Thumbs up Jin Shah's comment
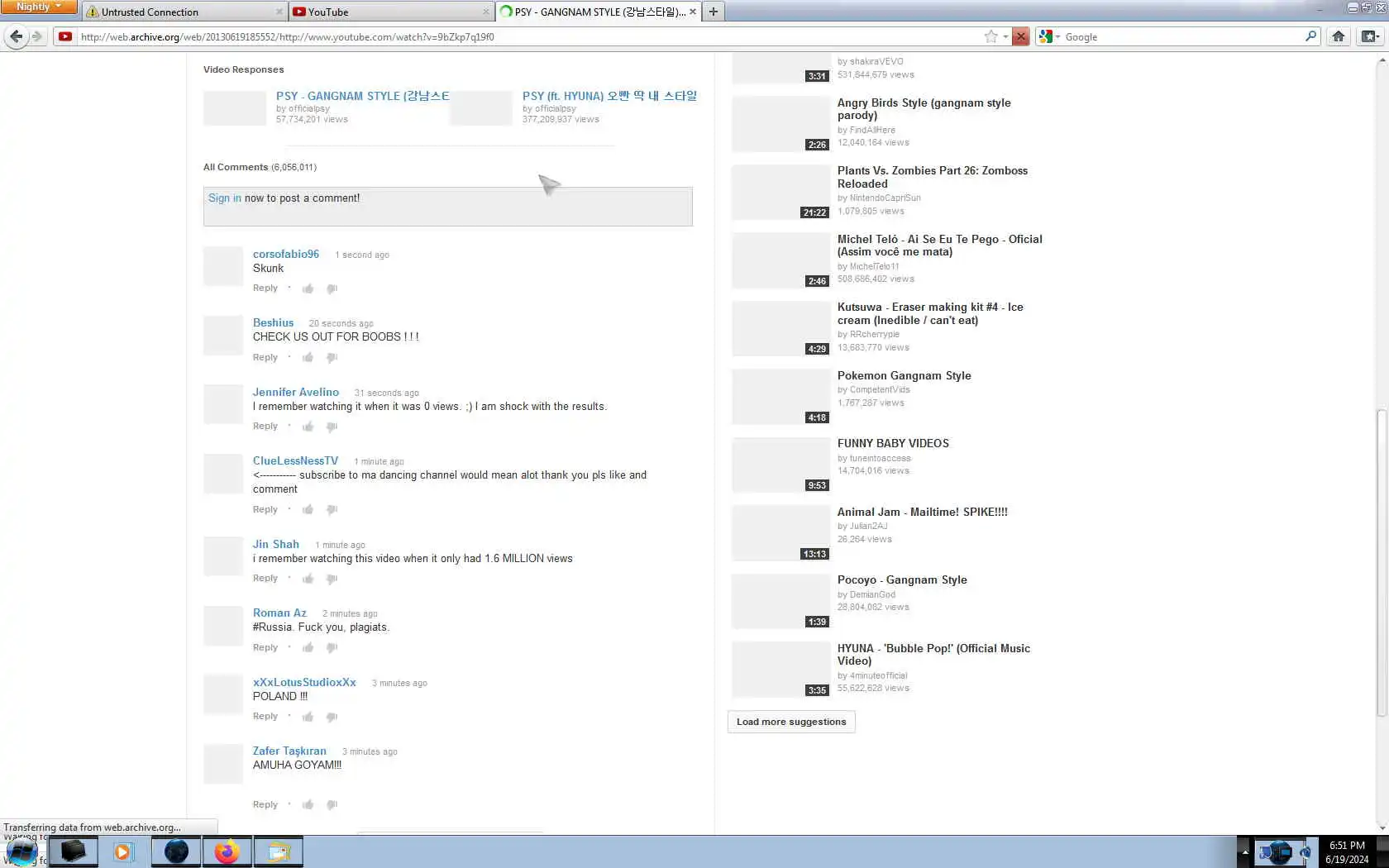Image resolution: width=1389 pixels, height=868 pixels. coord(308,579)
